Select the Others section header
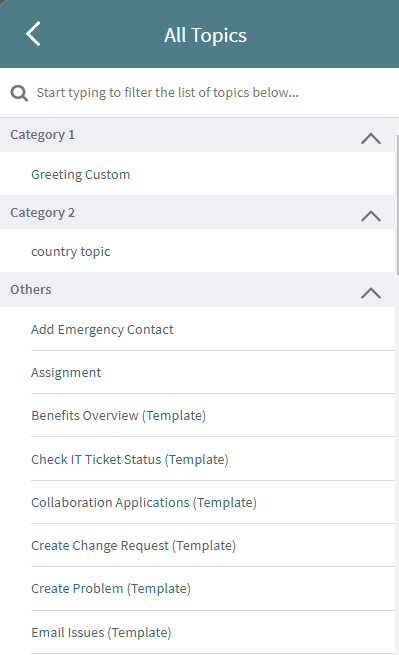 click(x=197, y=289)
